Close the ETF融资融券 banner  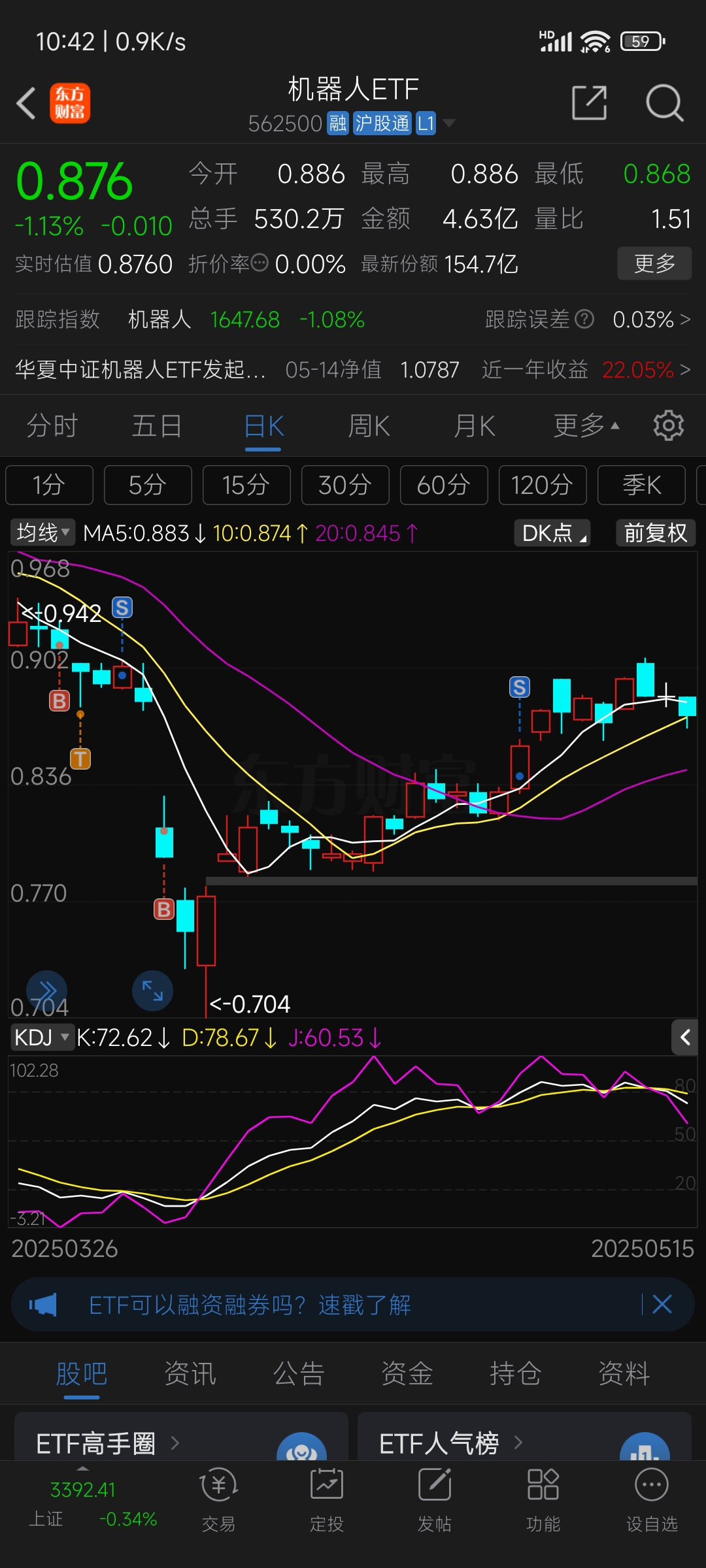[x=662, y=1305]
